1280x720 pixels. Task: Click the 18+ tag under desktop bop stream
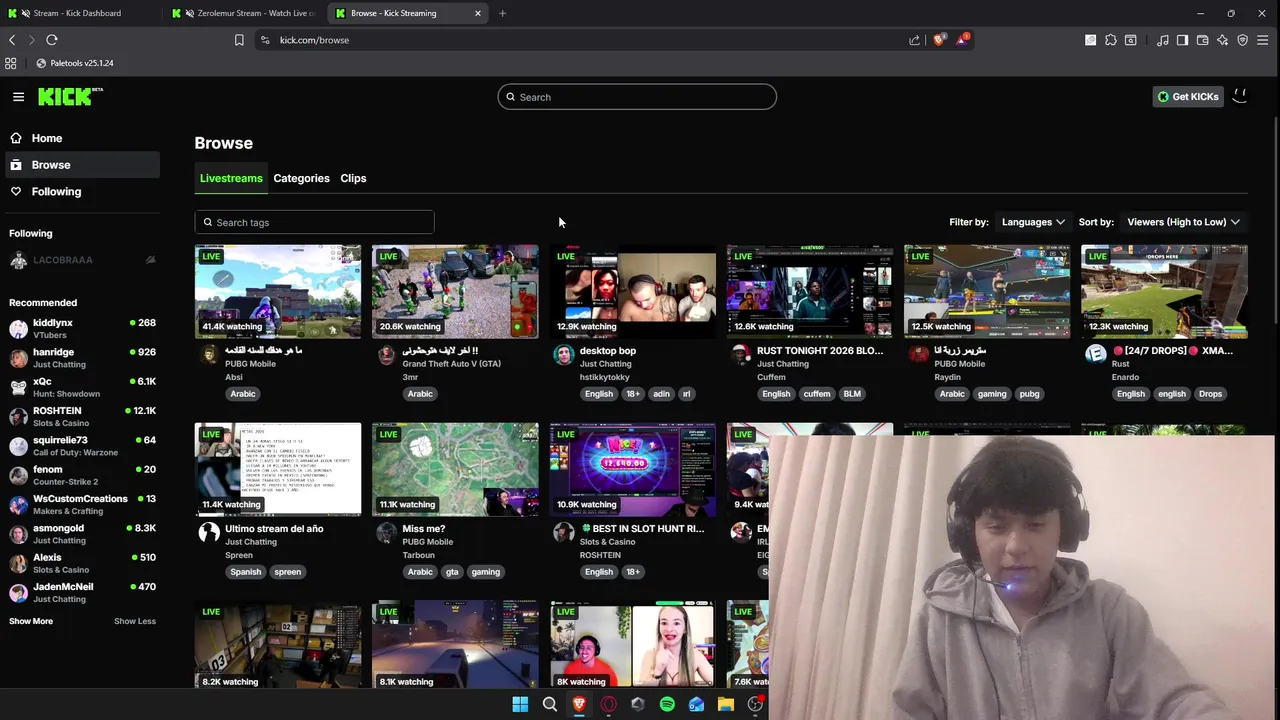click(633, 394)
